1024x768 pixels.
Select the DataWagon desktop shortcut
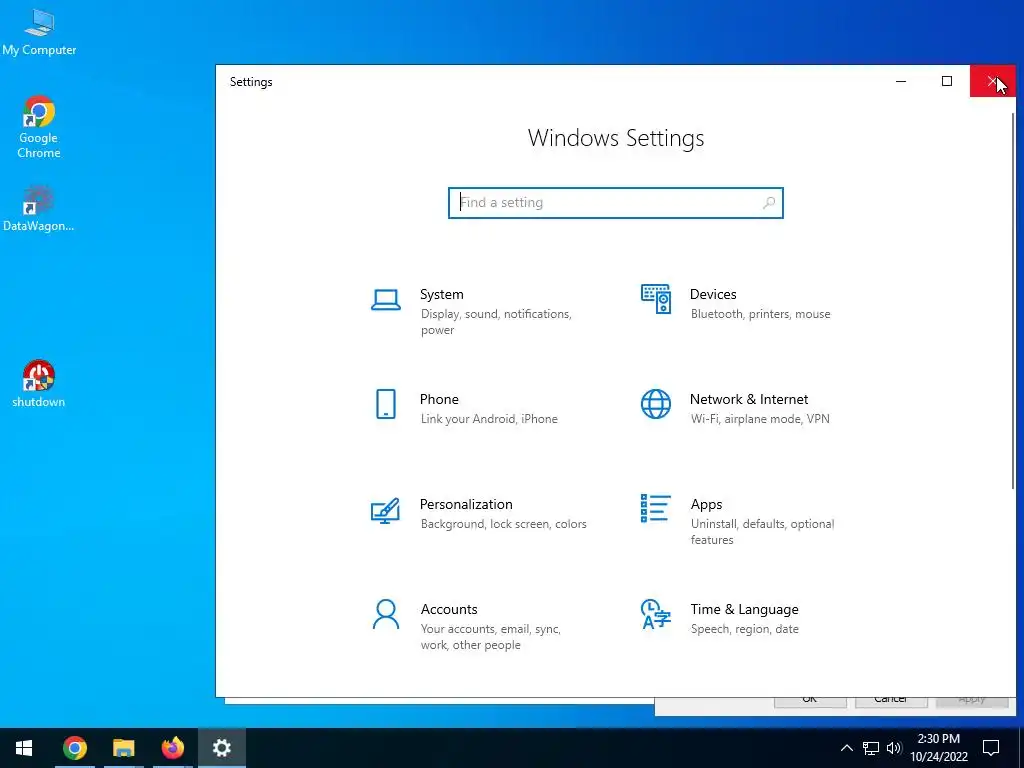(38, 209)
